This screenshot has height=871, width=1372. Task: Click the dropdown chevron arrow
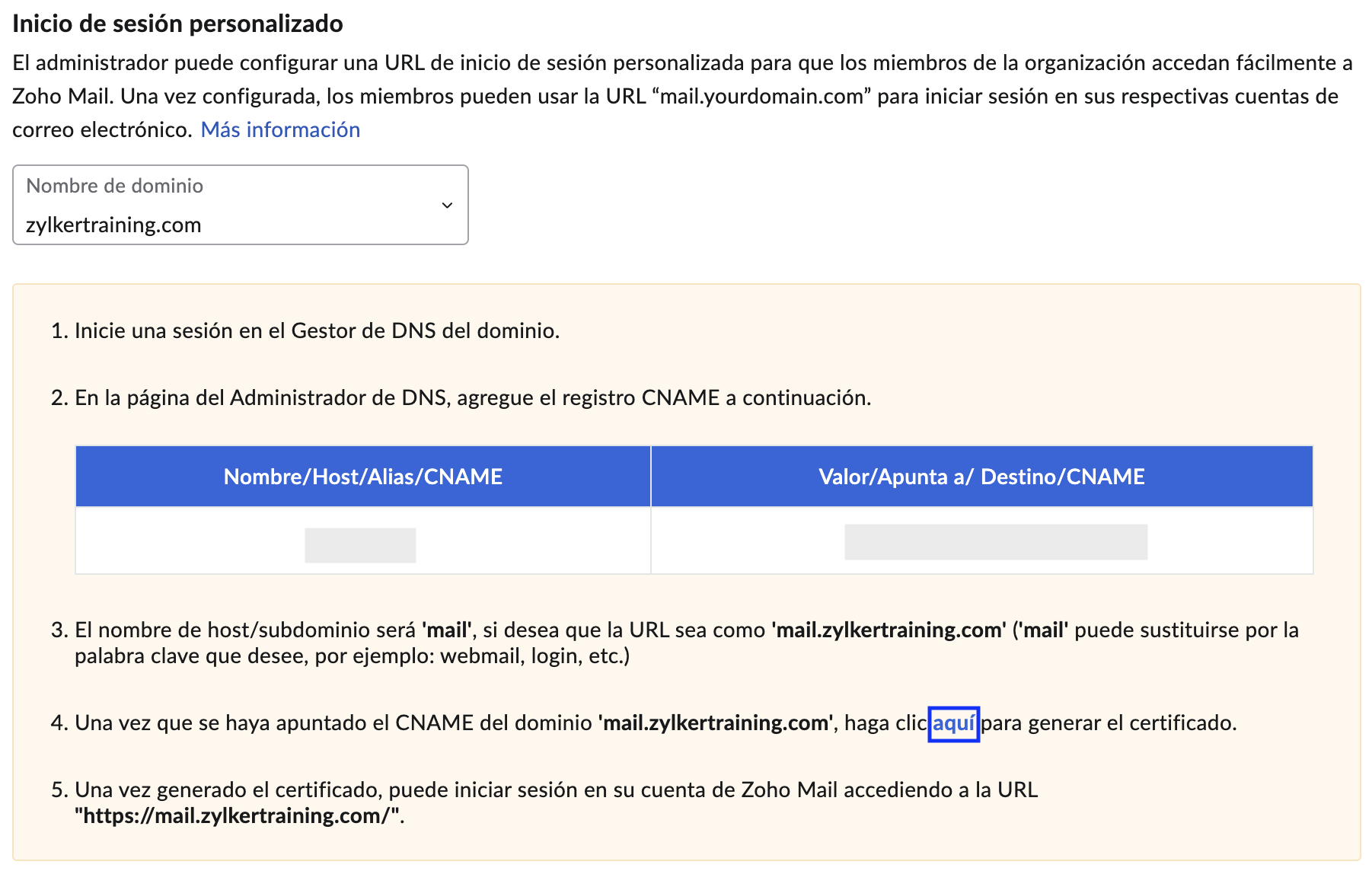[x=448, y=206]
